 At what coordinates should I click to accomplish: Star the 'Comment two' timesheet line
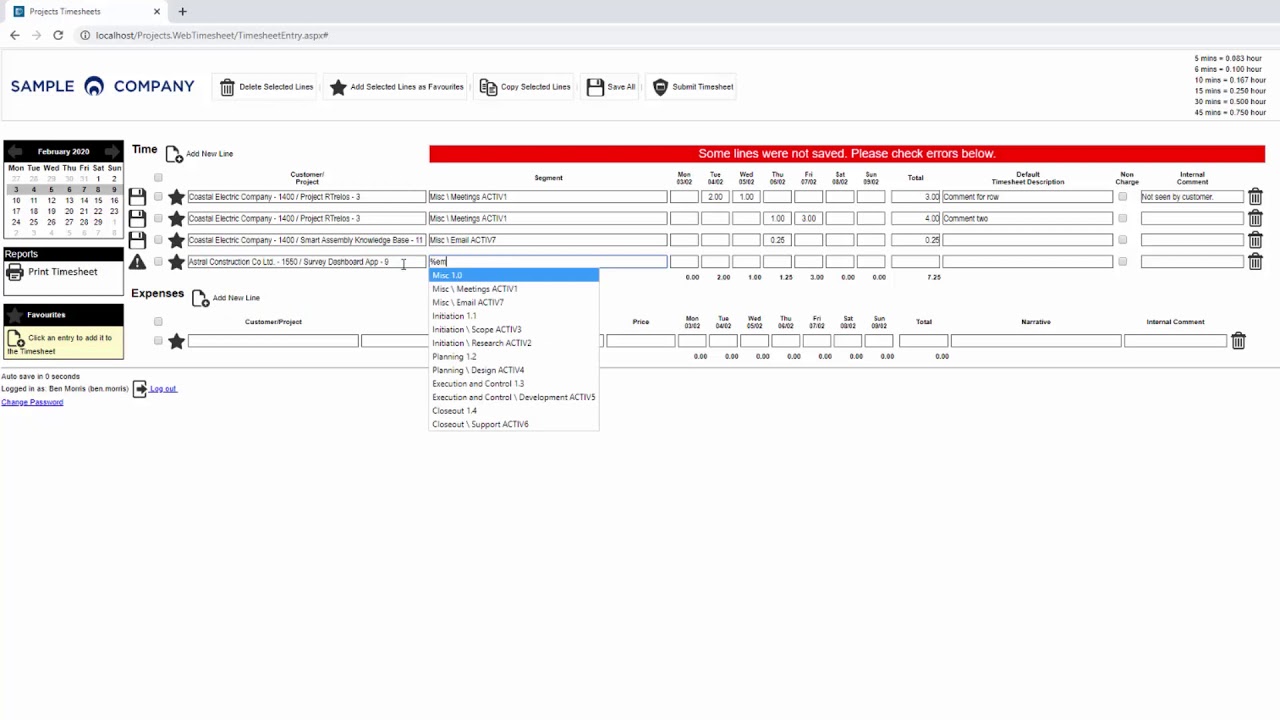(177, 218)
